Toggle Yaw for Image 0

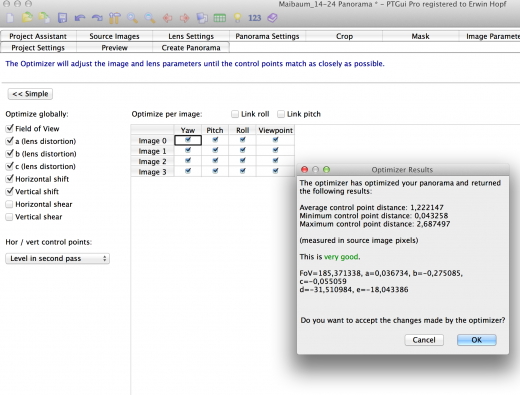[x=188, y=140]
